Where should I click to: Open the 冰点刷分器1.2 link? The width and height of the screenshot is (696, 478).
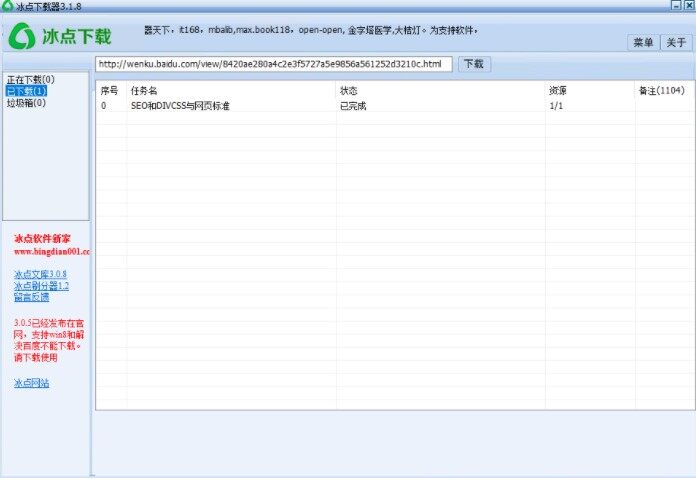pos(41,286)
